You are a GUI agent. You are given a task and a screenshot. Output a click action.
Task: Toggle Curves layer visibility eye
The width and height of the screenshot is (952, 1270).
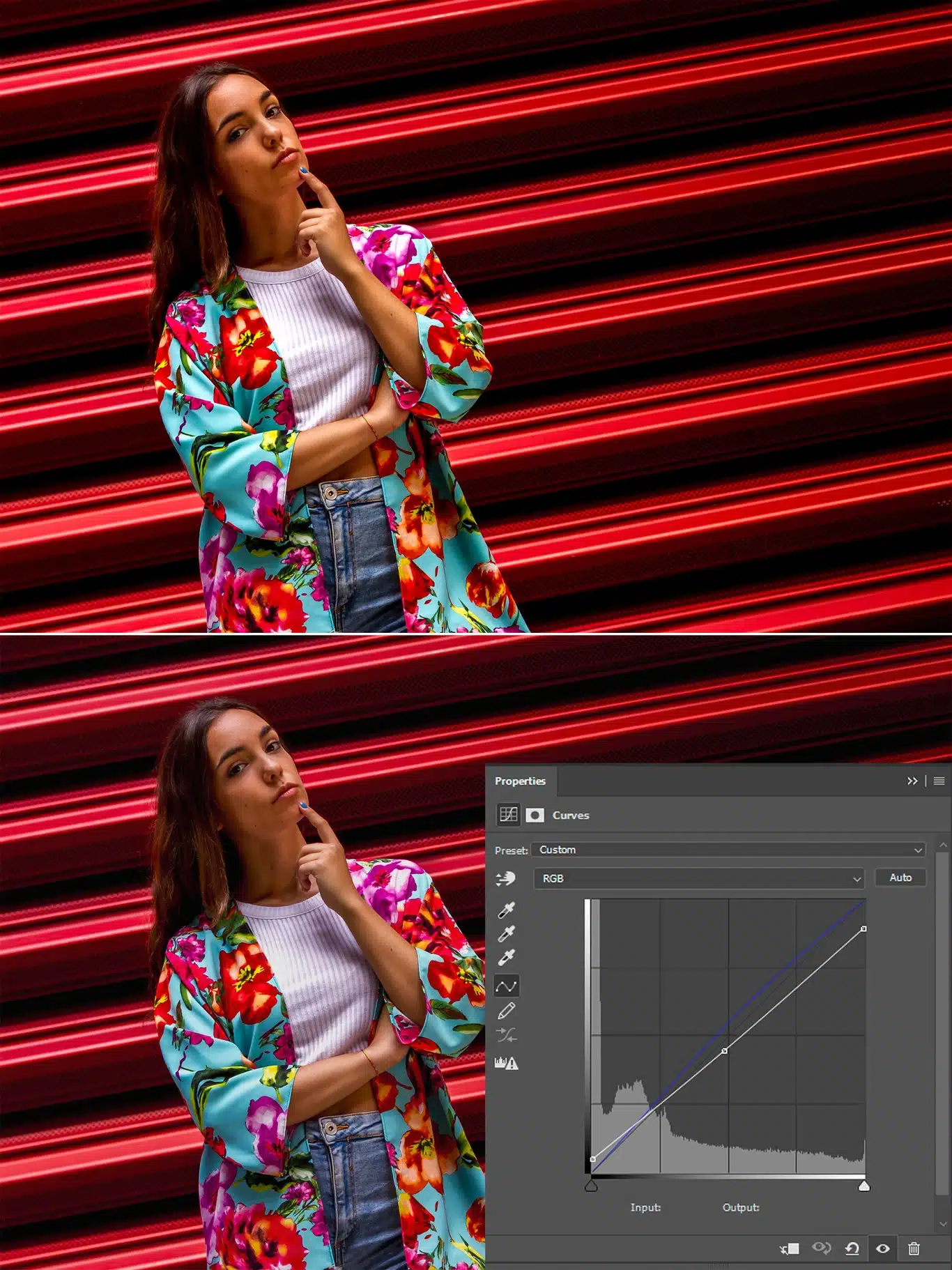point(882,1248)
